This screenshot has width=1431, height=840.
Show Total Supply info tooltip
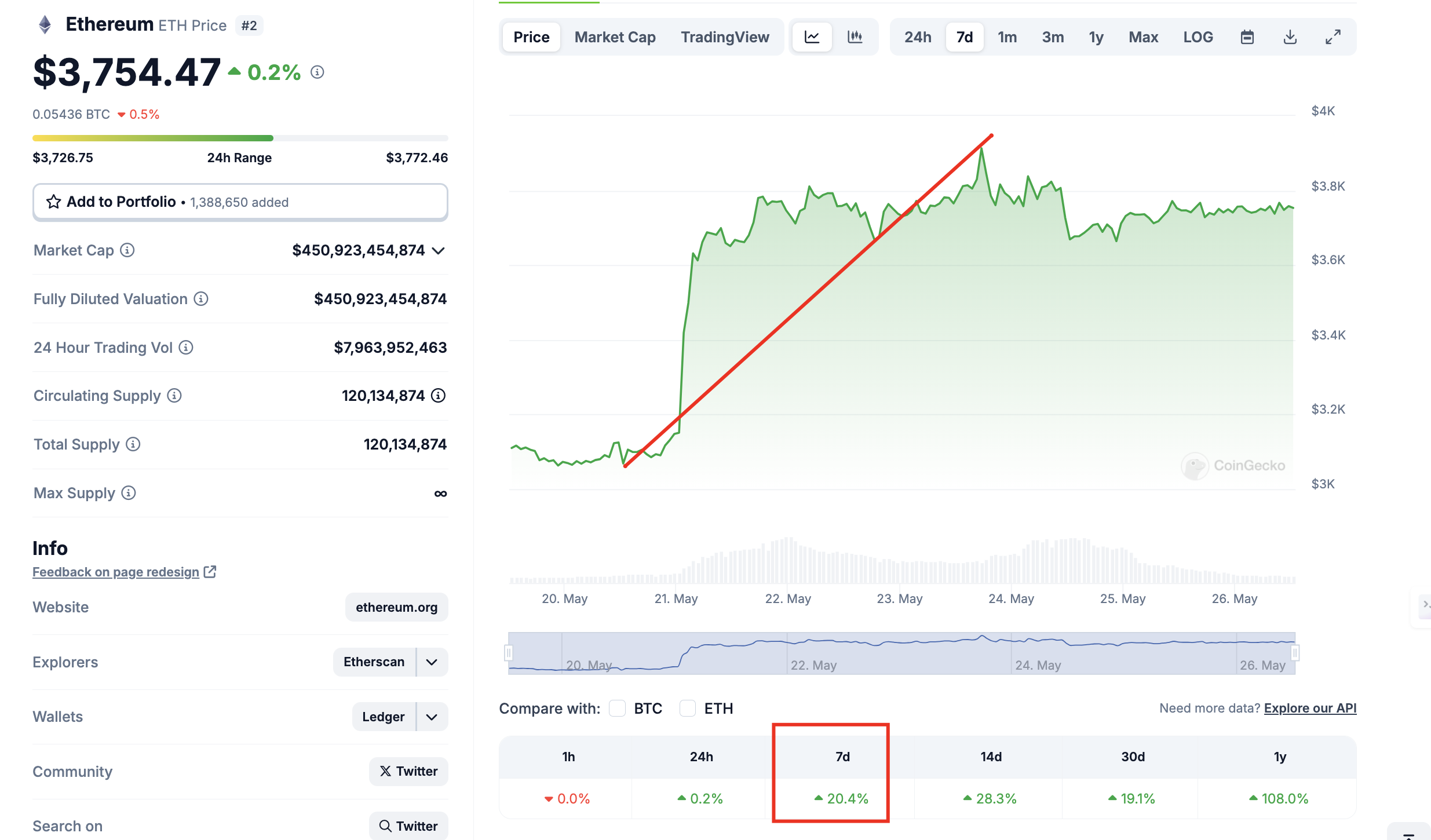click(x=133, y=444)
